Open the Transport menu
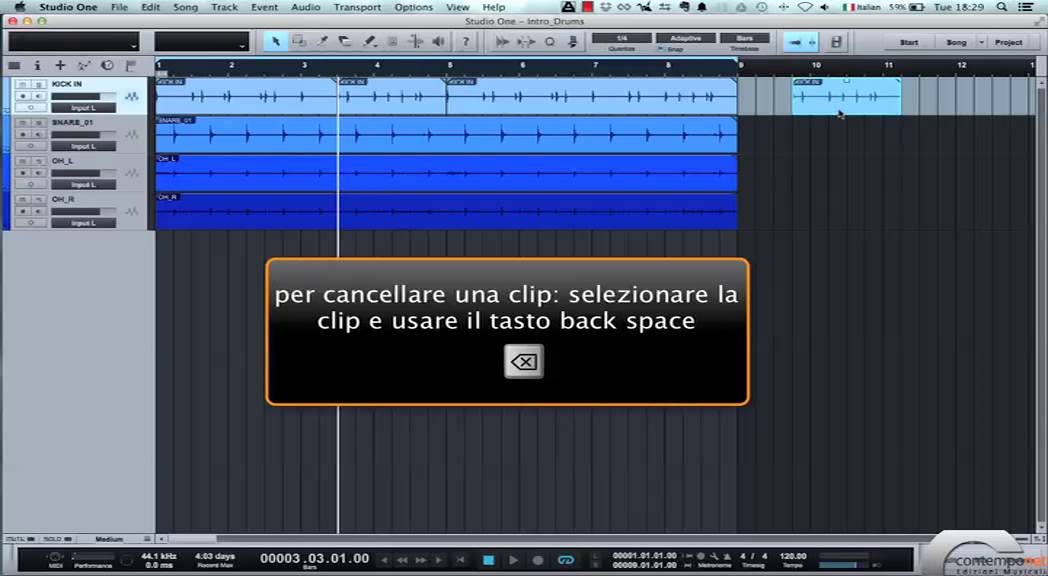The width and height of the screenshot is (1048, 576). 357,7
